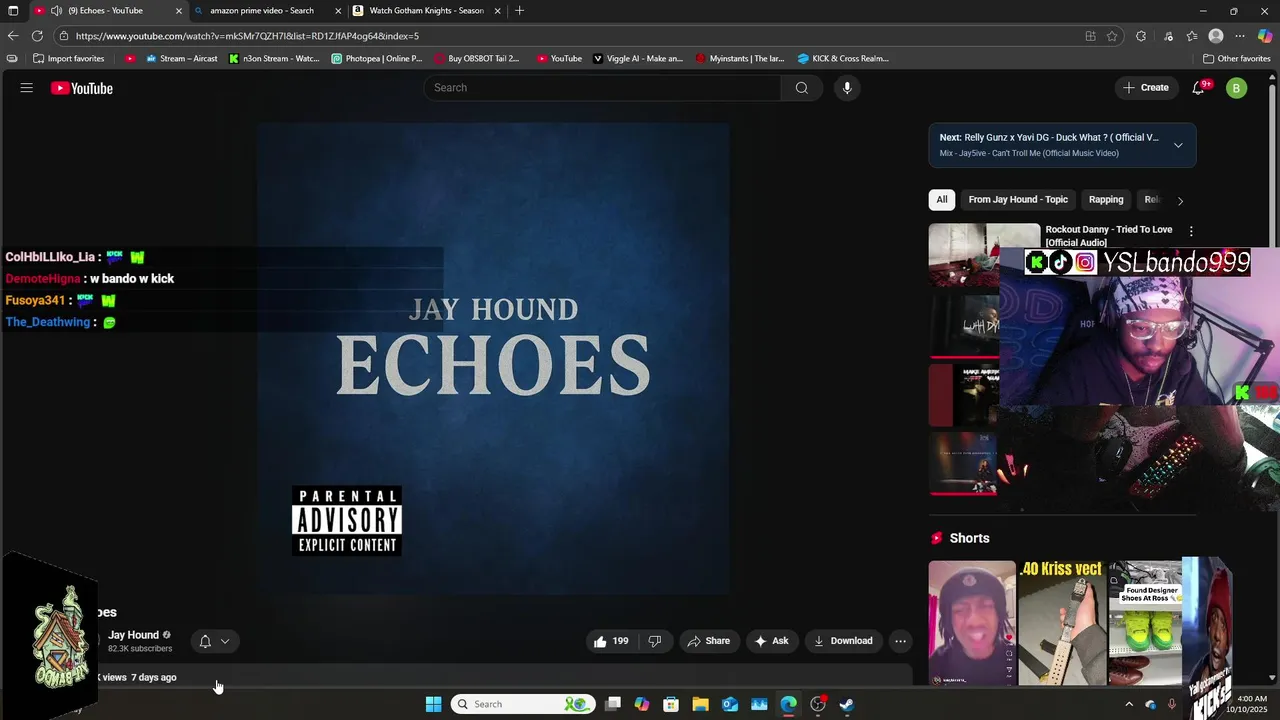
Task: Open YouTube notifications bell at top right
Action: (x=1198, y=88)
